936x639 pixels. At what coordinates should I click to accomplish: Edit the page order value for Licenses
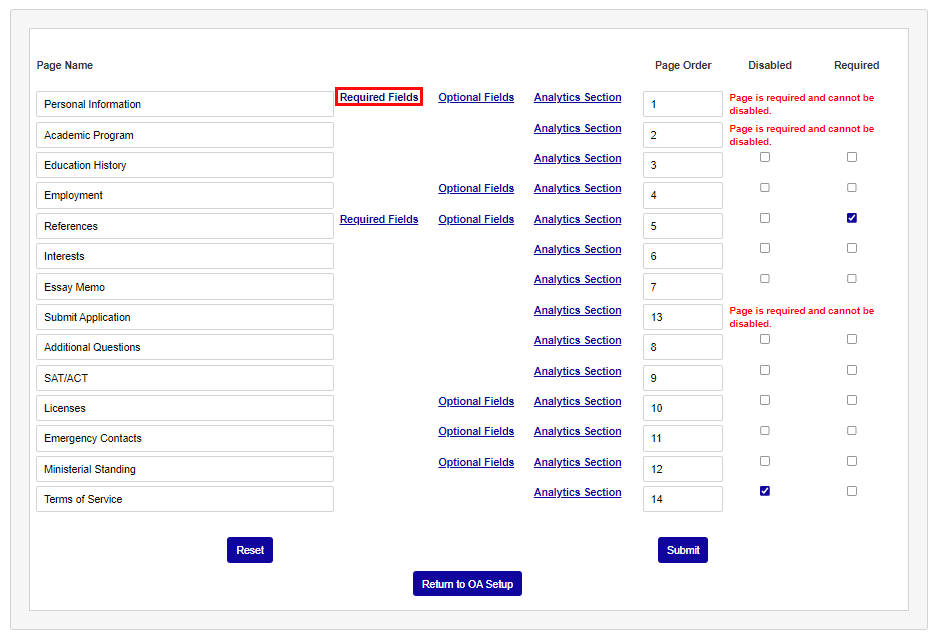coord(683,407)
